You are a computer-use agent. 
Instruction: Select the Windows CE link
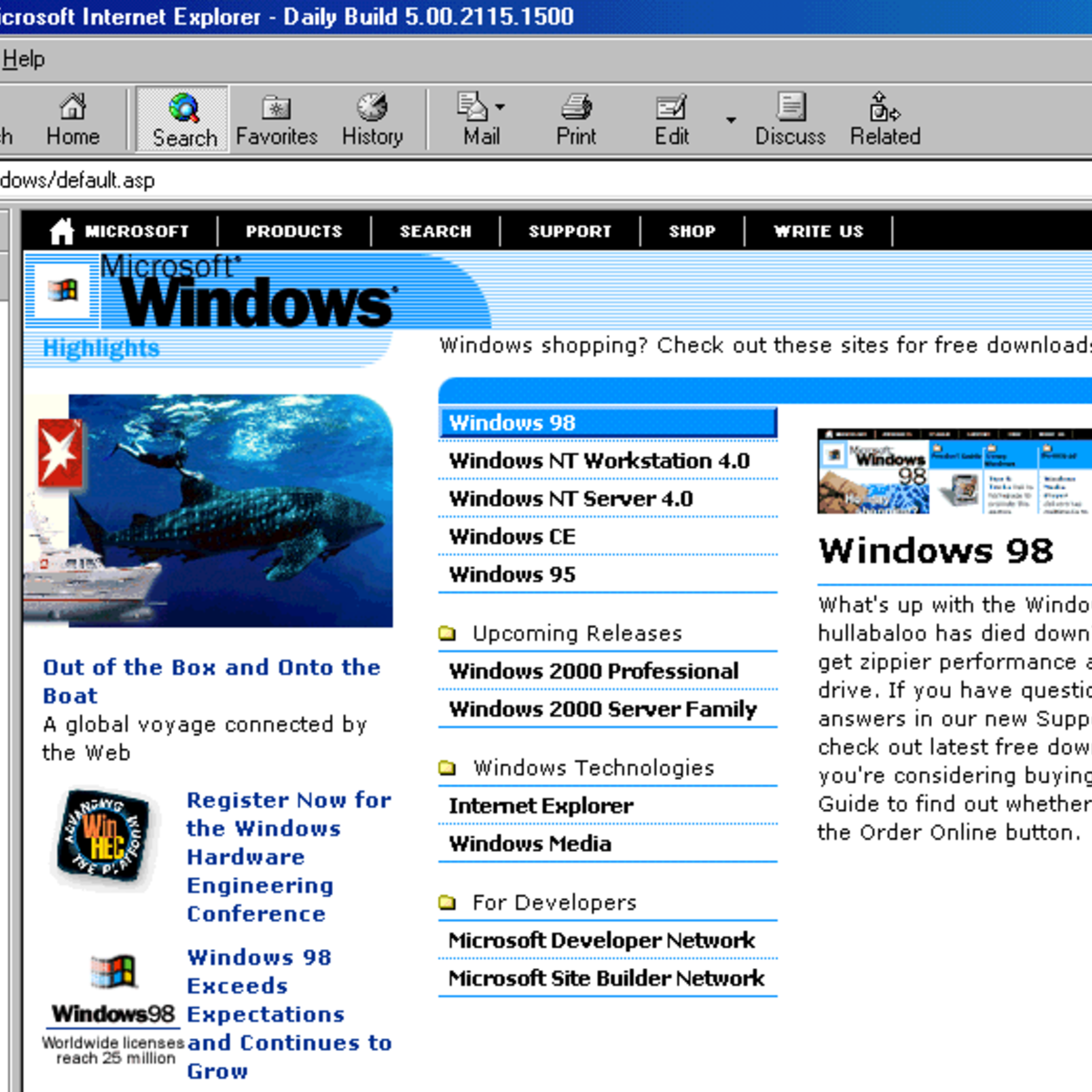[x=512, y=537]
